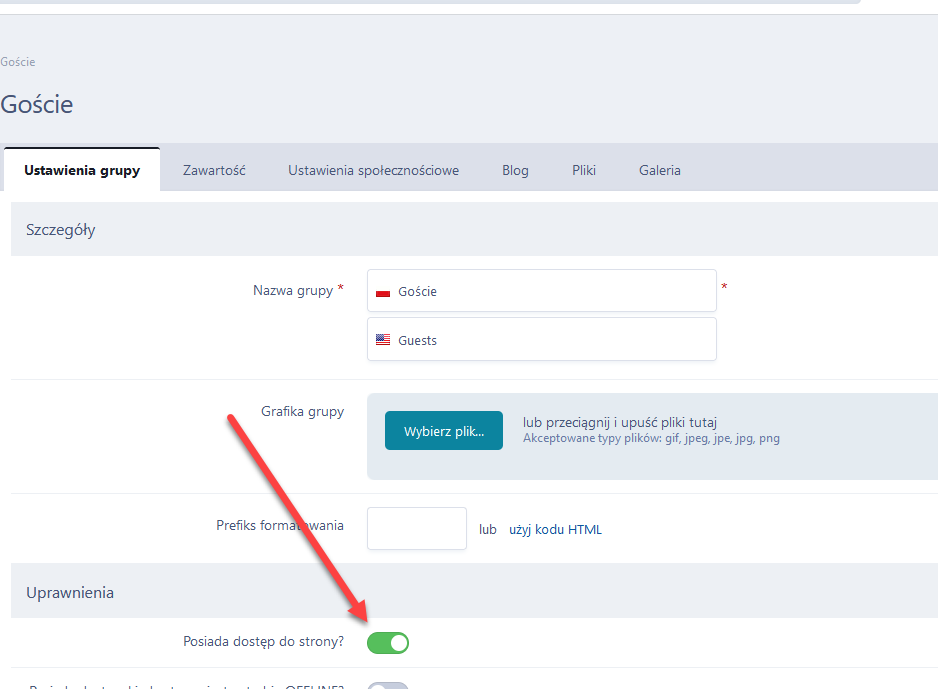Open the Pliki tab
Screen dimensions: 938x689
584,170
